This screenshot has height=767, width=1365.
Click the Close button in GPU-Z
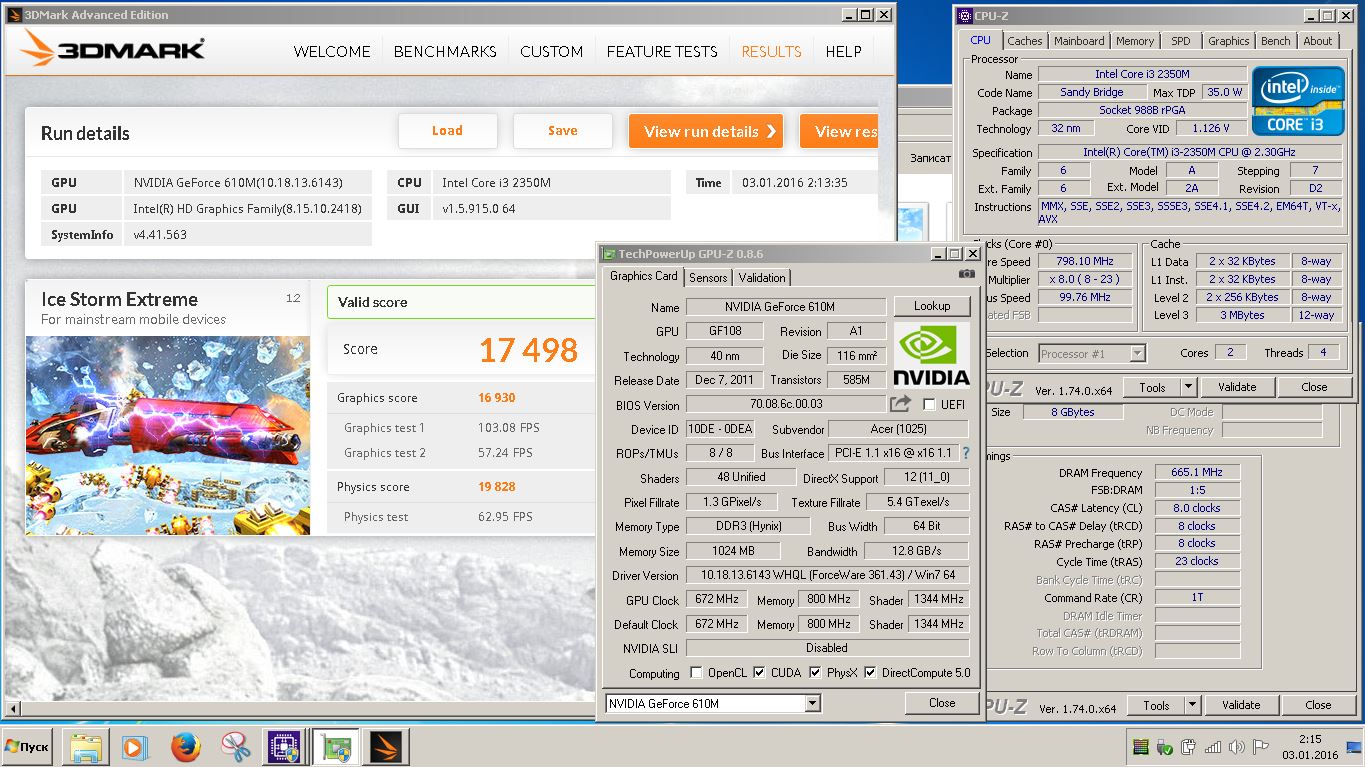pyautogui.click(x=942, y=703)
